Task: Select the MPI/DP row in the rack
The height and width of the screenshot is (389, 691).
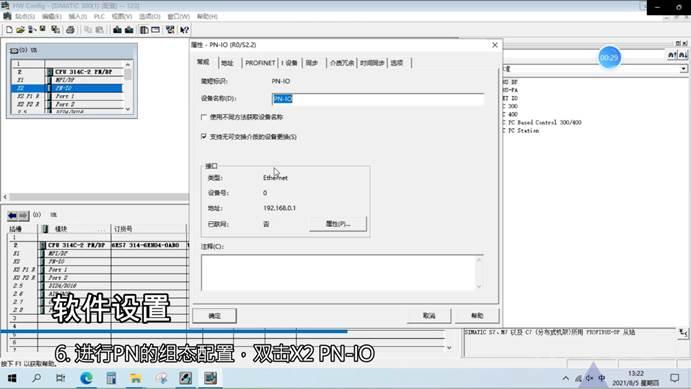Action: [66, 80]
